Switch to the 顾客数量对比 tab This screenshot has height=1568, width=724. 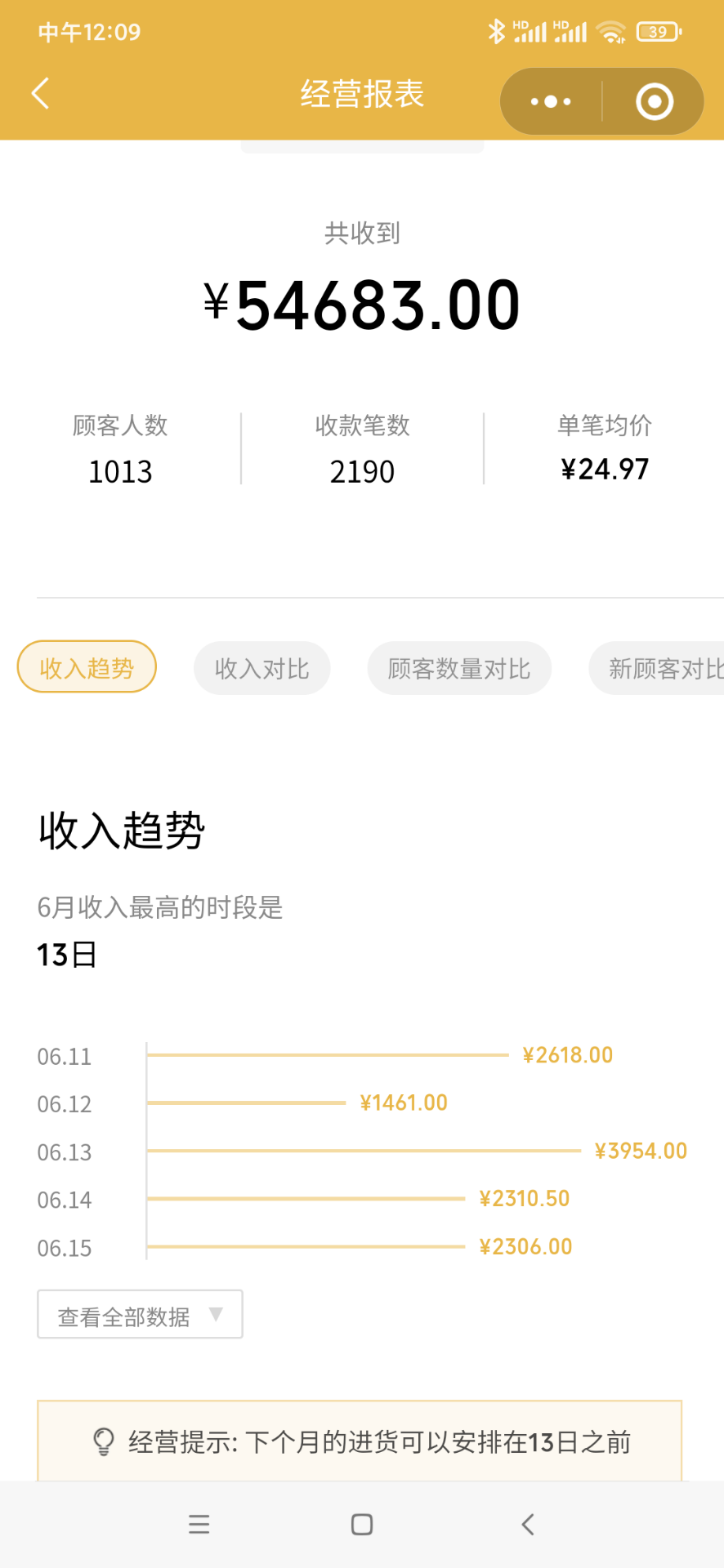click(459, 668)
